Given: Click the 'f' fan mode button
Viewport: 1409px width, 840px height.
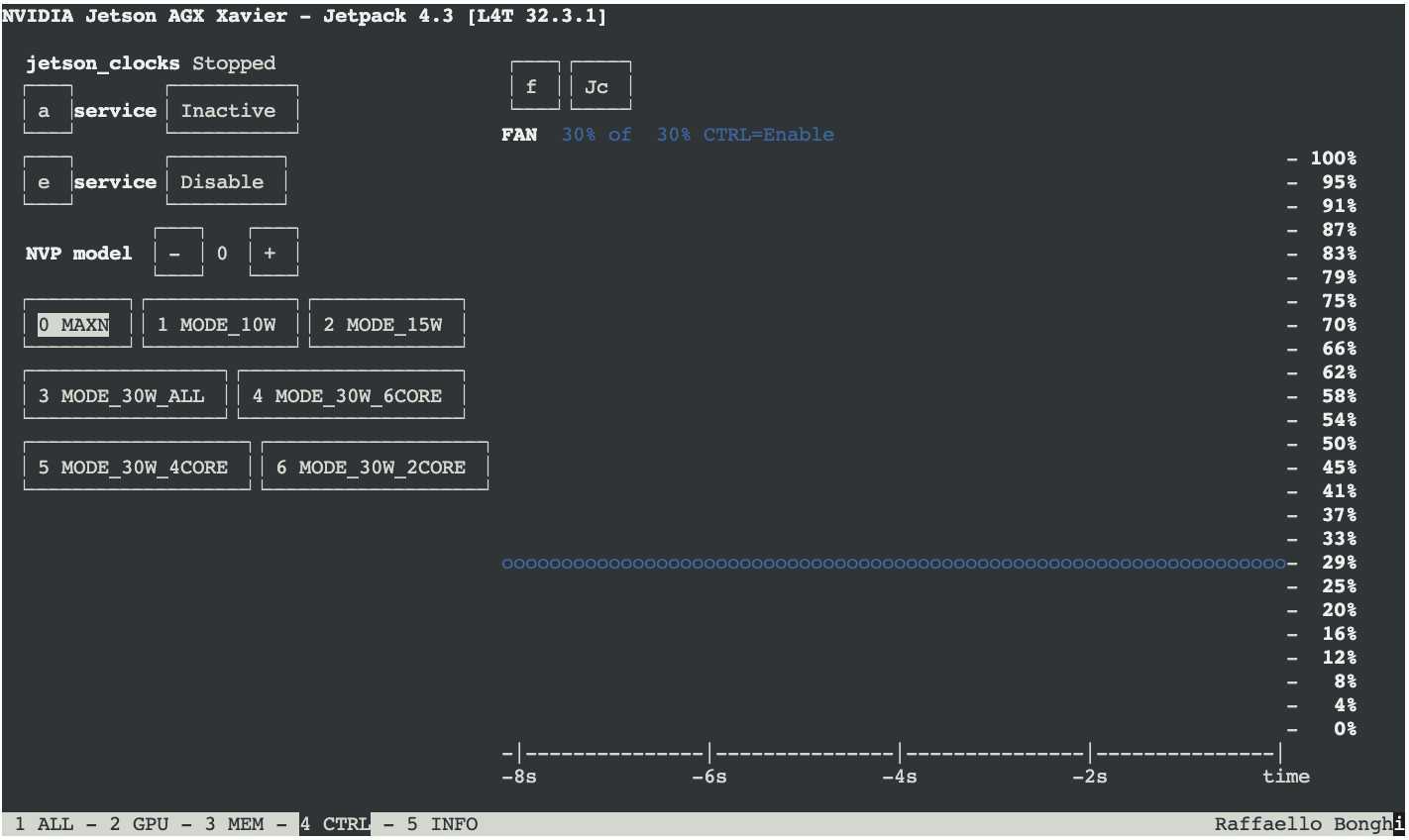Looking at the screenshot, I should [x=535, y=86].
